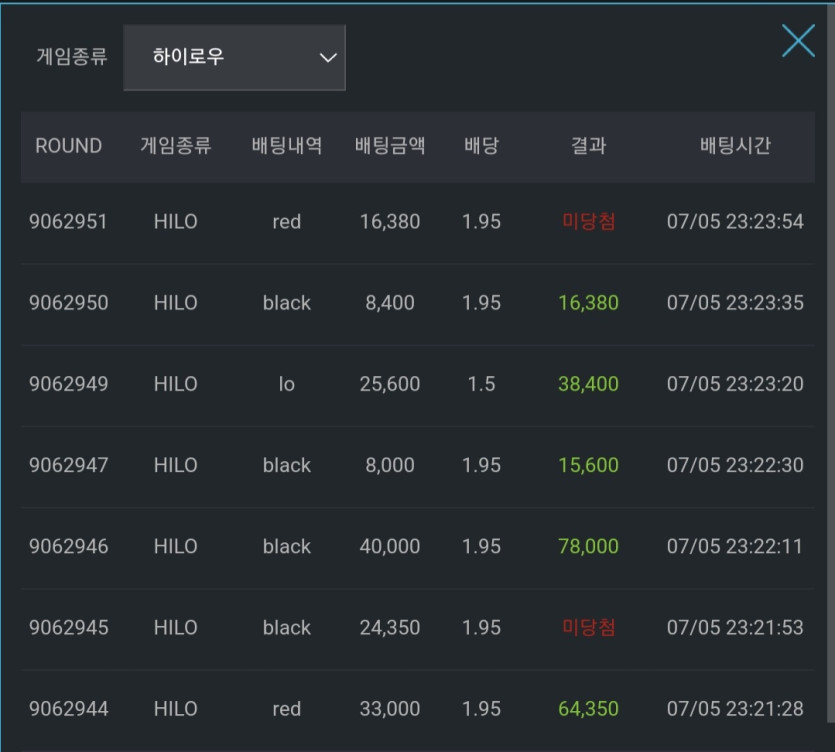The width and height of the screenshot is (835, 752).
Task: Select round number 9062944
Action: click(x=68, y=709)
